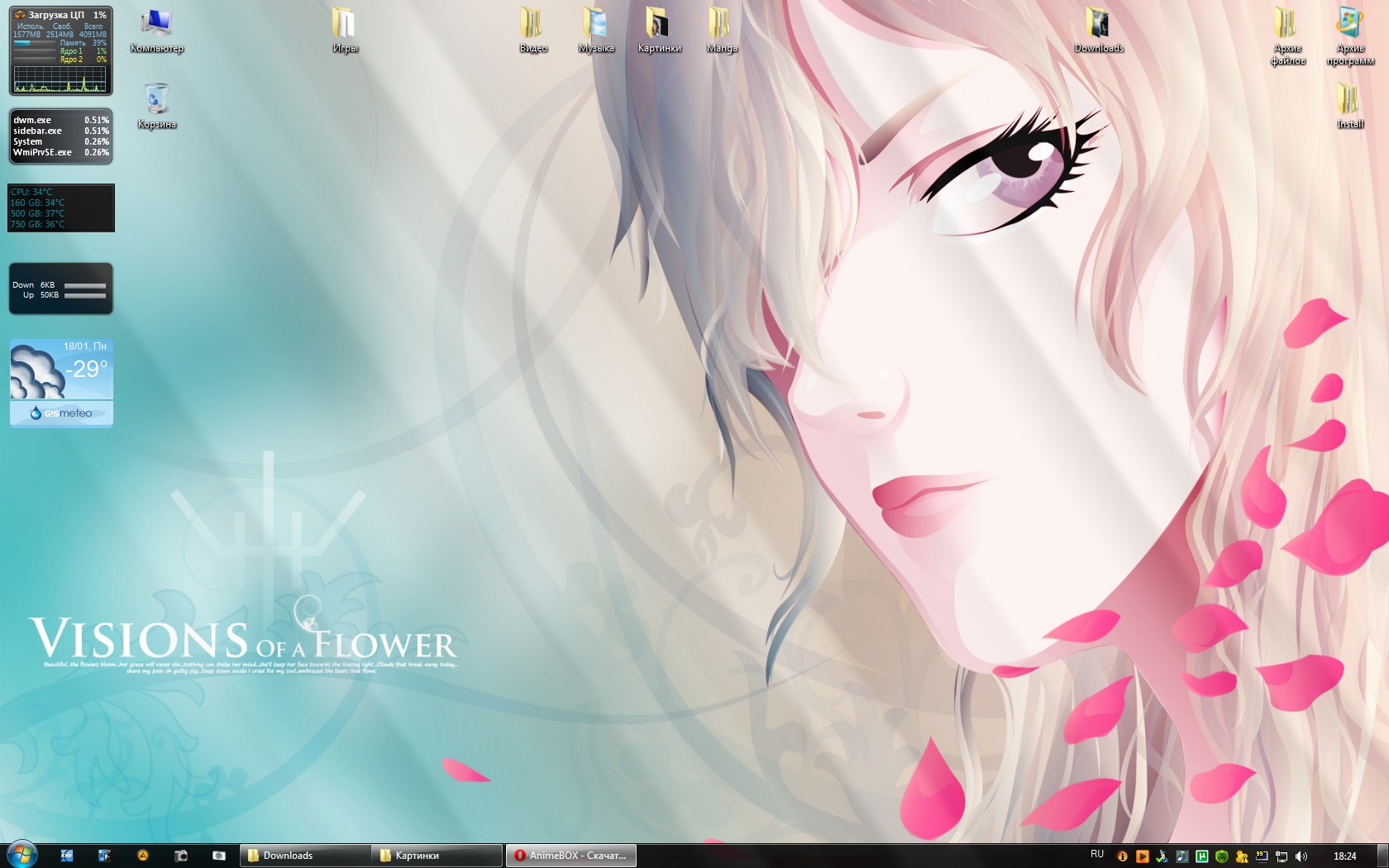Click the last quick launch screenshot icon
The height and width of the screenshot is (868, 1389).
point(218,856)
